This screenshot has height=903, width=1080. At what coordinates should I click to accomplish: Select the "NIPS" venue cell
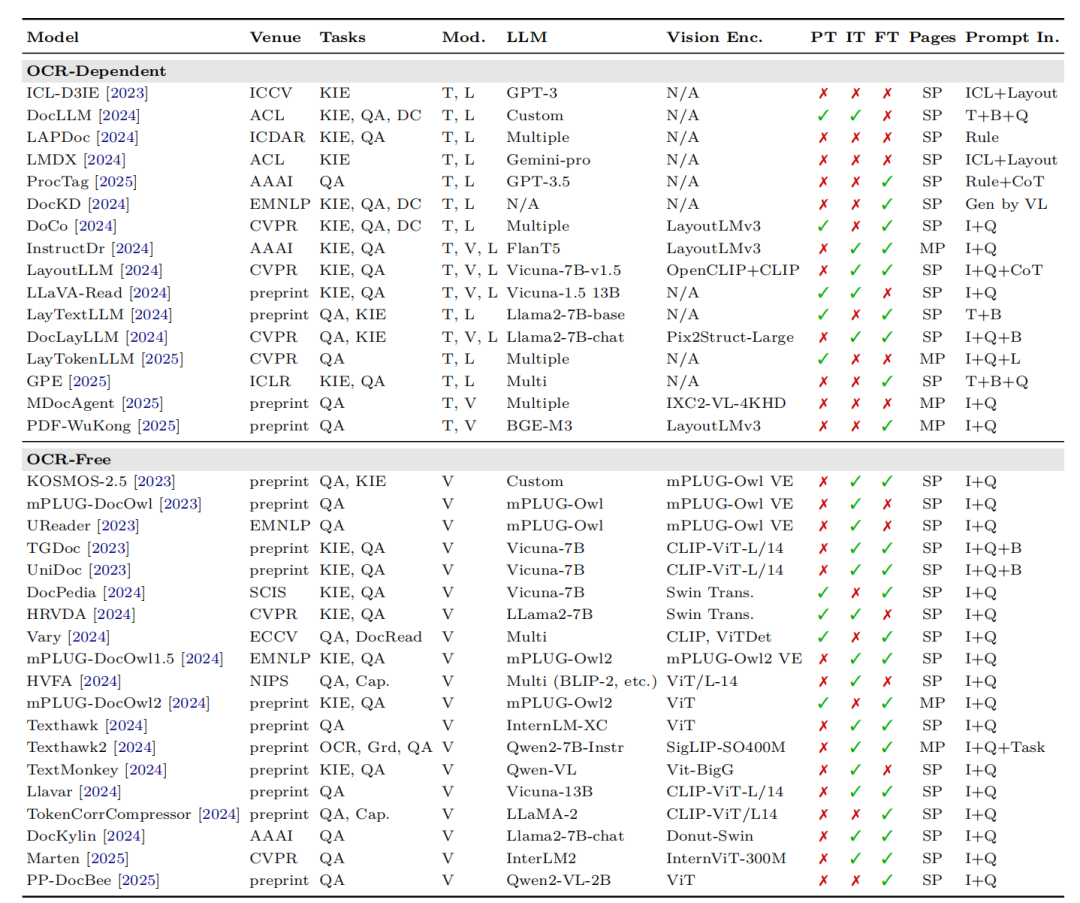pyautogui.click(x=269, y=681)
